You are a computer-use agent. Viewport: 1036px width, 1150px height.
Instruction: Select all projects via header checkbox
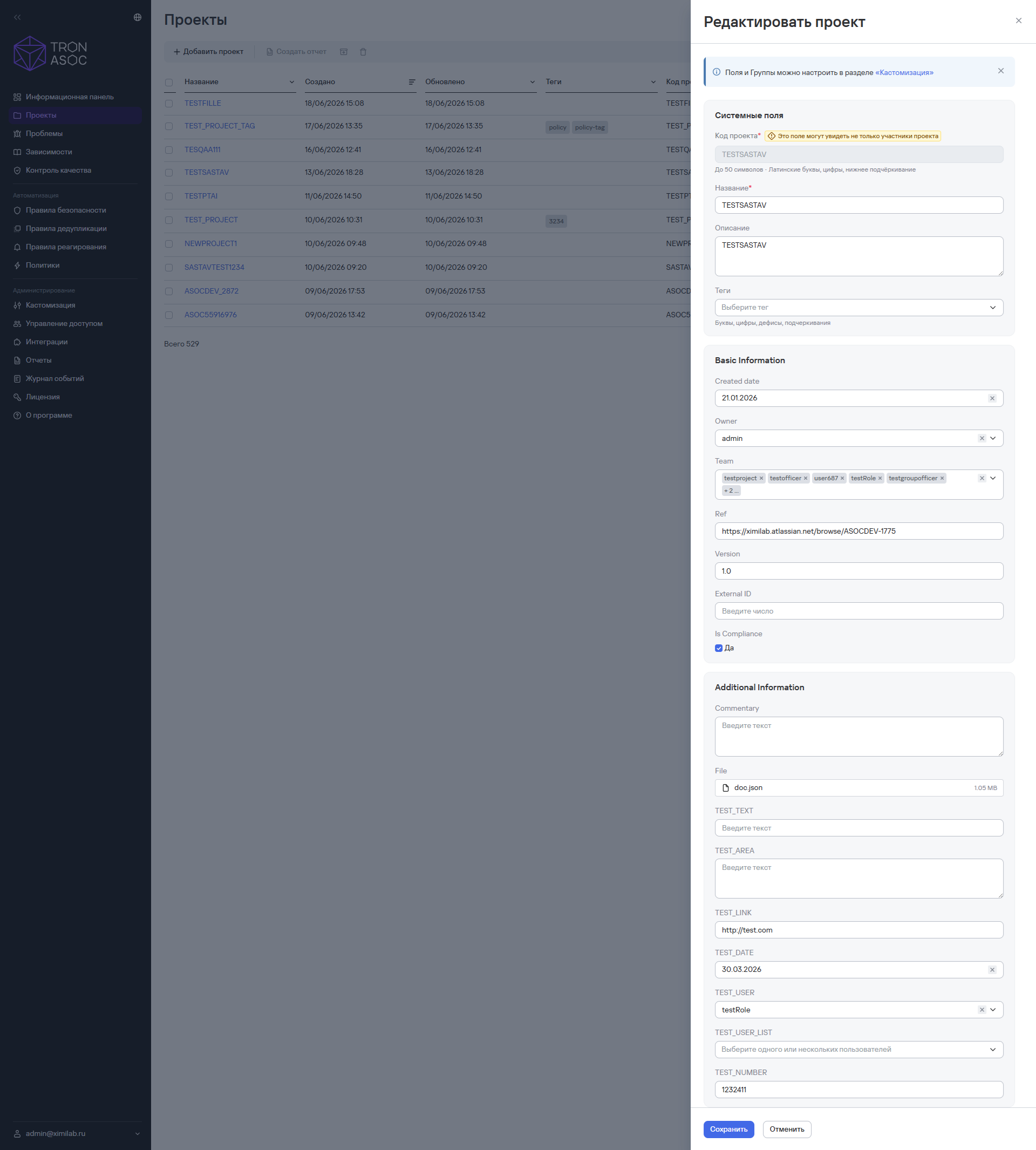pyautogui.click(x=169, y=83)
